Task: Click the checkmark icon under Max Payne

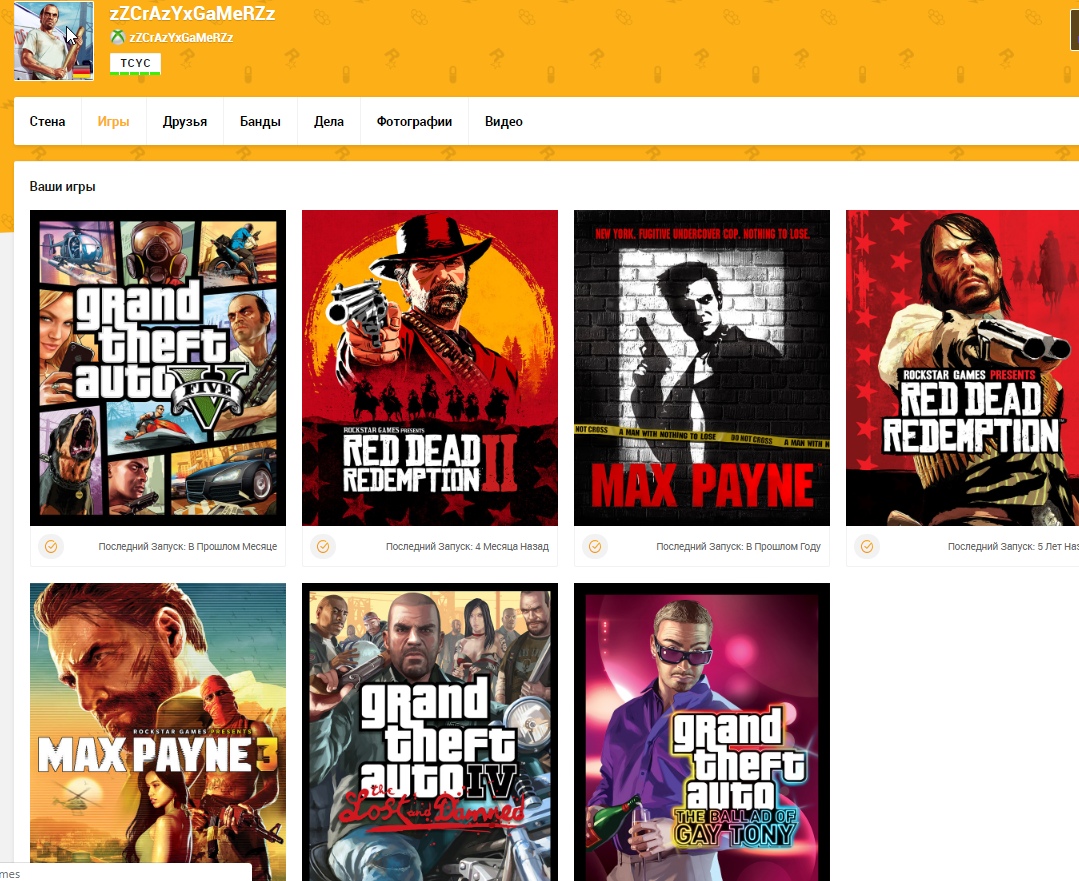Action: (x=595, y=546)
